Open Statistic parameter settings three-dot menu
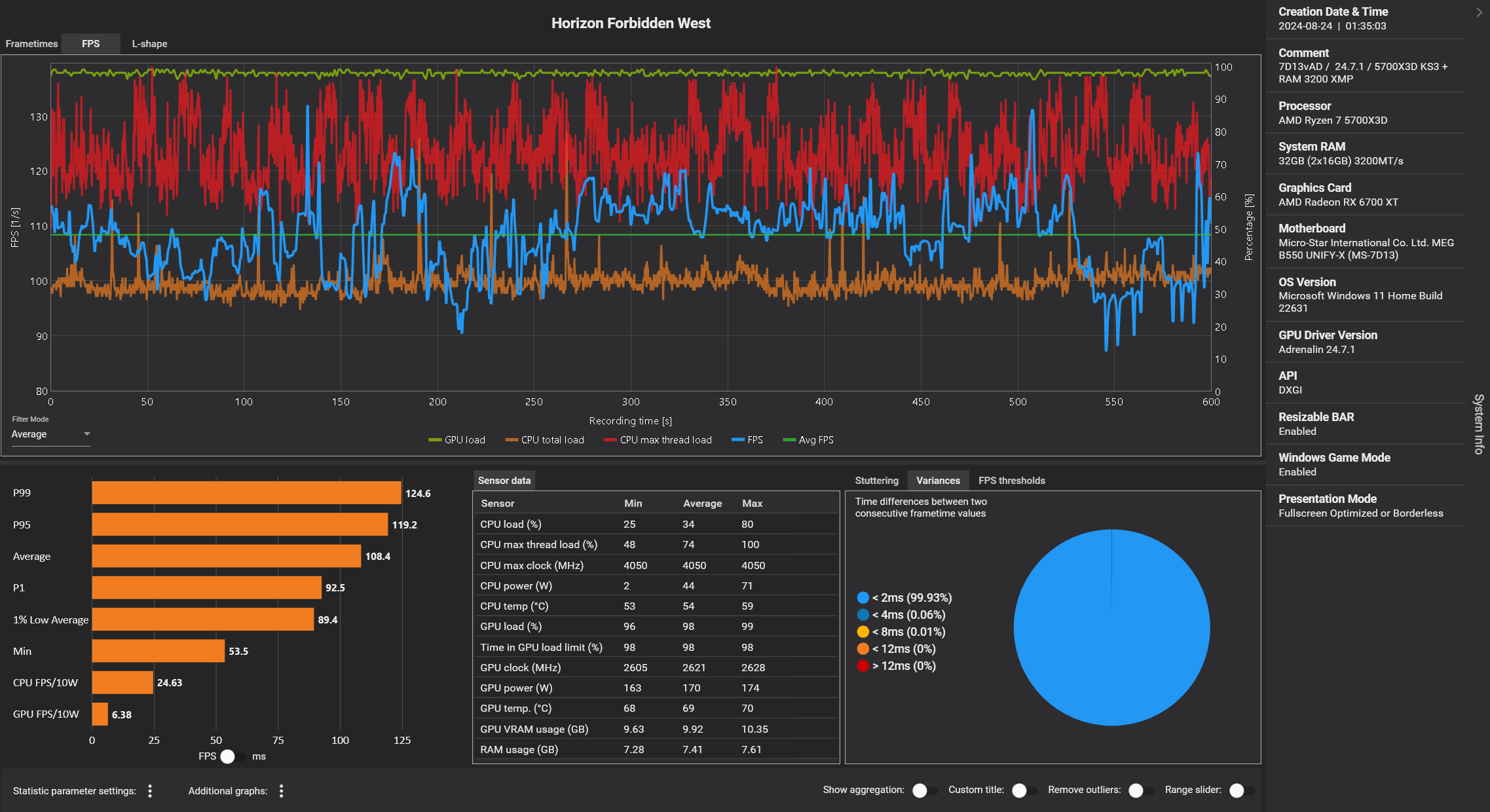Image resolution: width=1490 pixels, height=812 pixels. (x=150, y=791)
